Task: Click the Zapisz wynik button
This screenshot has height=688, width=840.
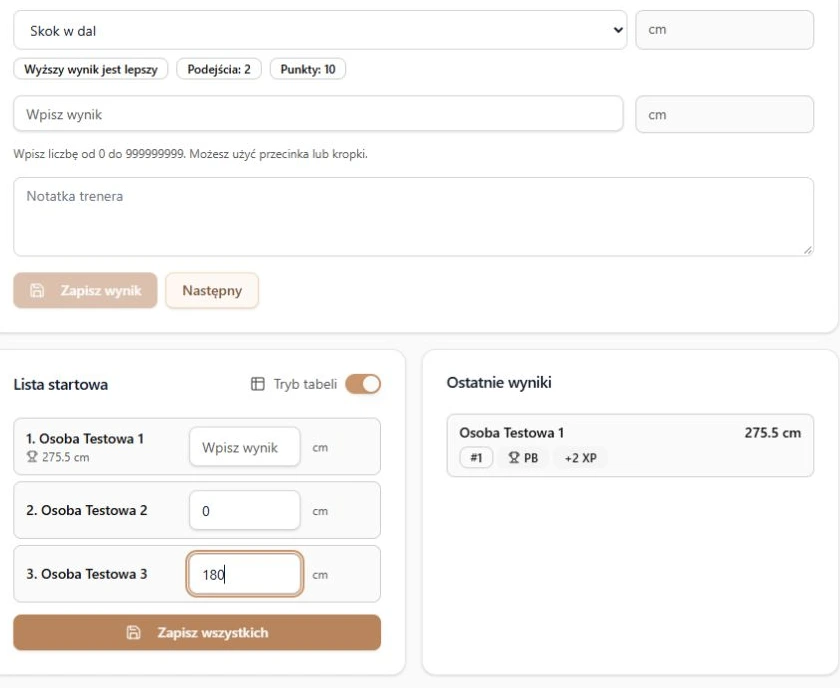Action: [x=85, y=290]
